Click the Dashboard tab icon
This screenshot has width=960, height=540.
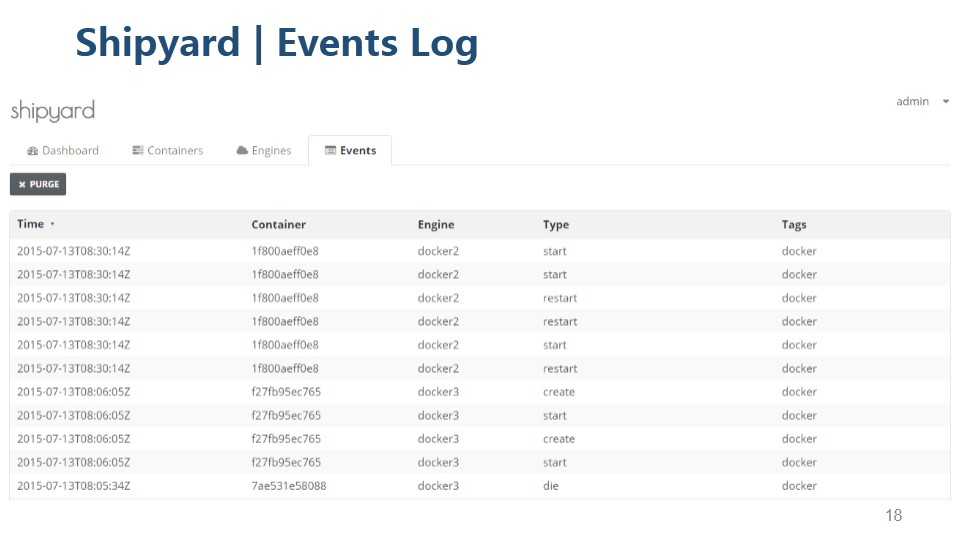[32, 151]
